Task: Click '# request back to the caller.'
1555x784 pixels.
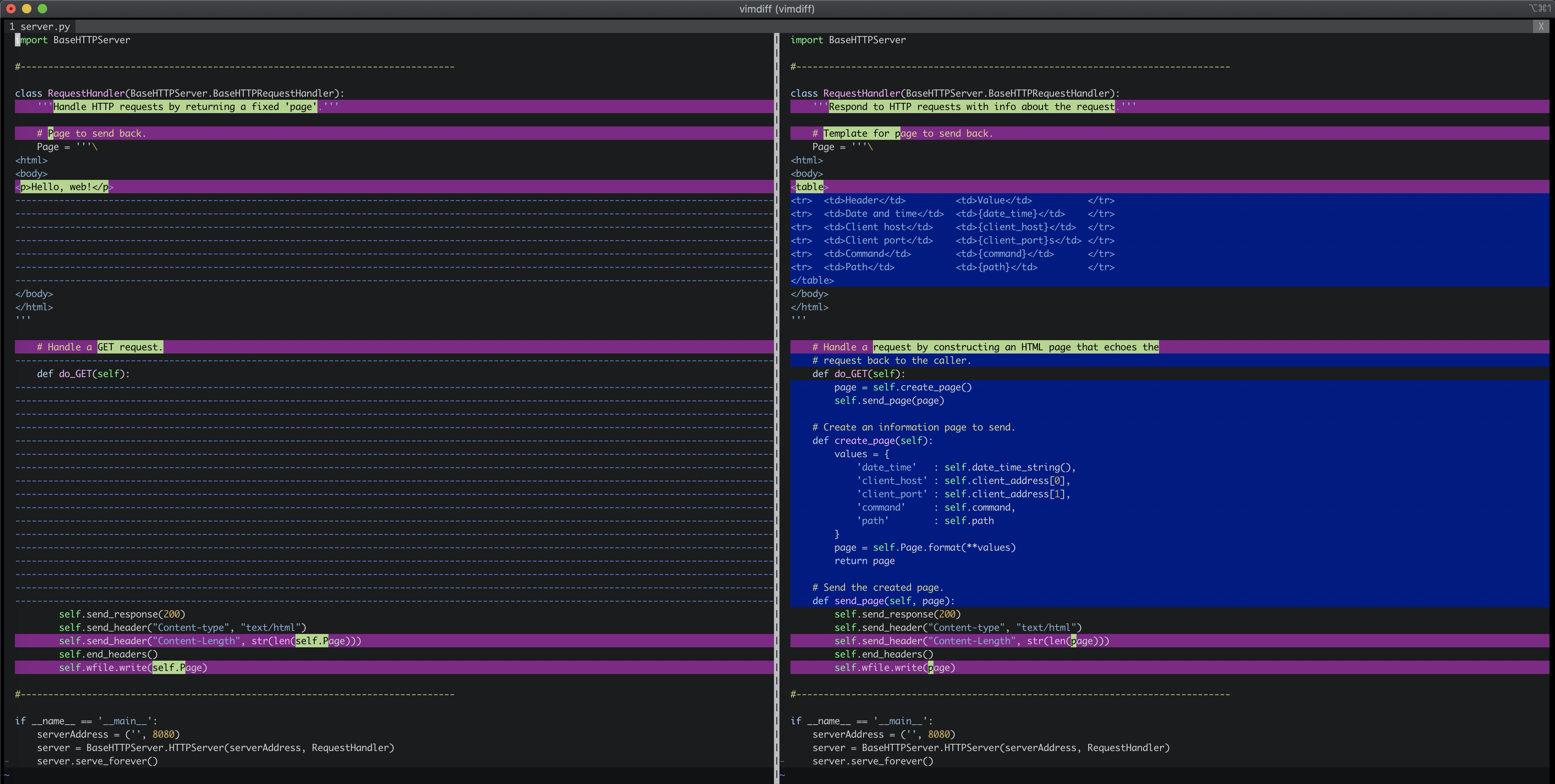Action: tap(892, 360)
